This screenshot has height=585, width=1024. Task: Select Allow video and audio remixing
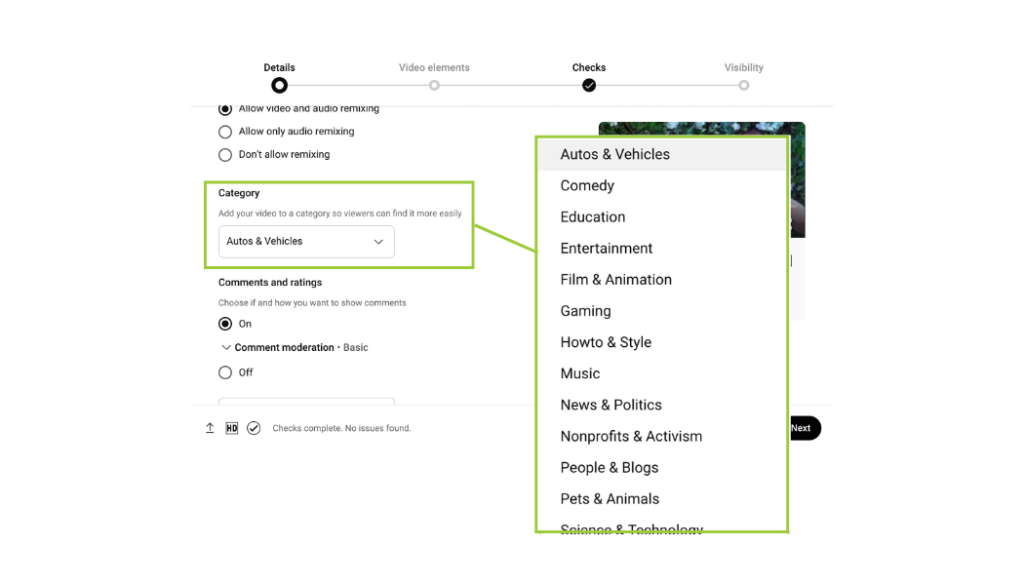click(225, 109)
